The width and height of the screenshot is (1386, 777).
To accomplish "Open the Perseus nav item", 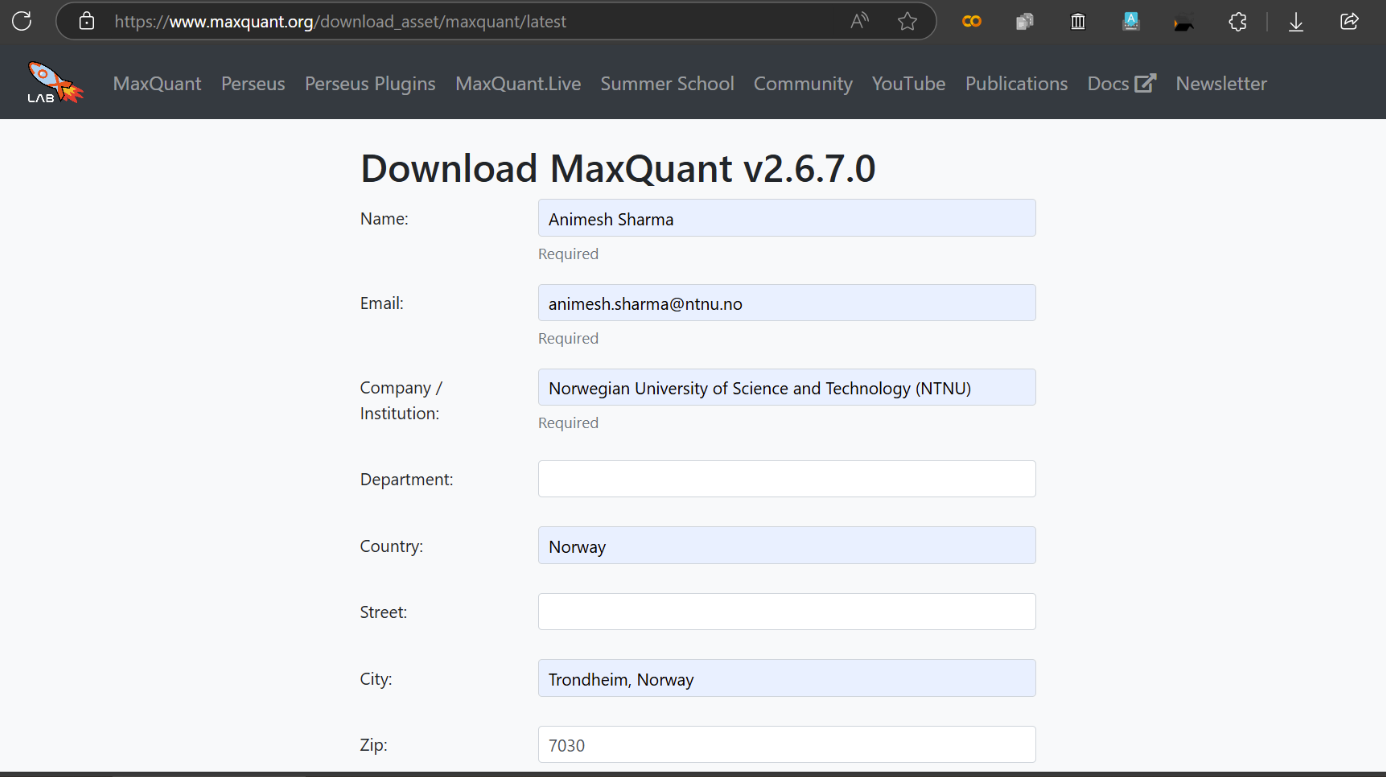I will click(253, 84).
